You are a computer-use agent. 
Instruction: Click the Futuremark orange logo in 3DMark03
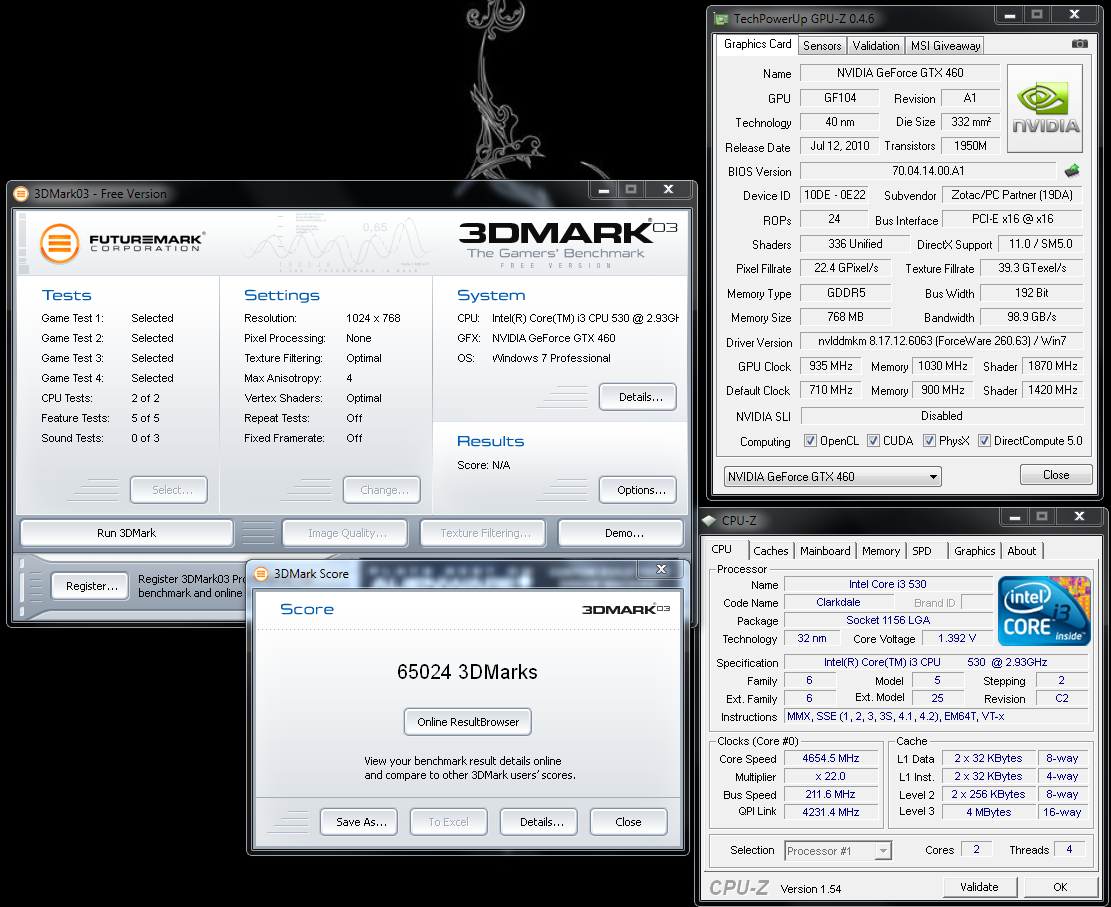pos(60,243)
